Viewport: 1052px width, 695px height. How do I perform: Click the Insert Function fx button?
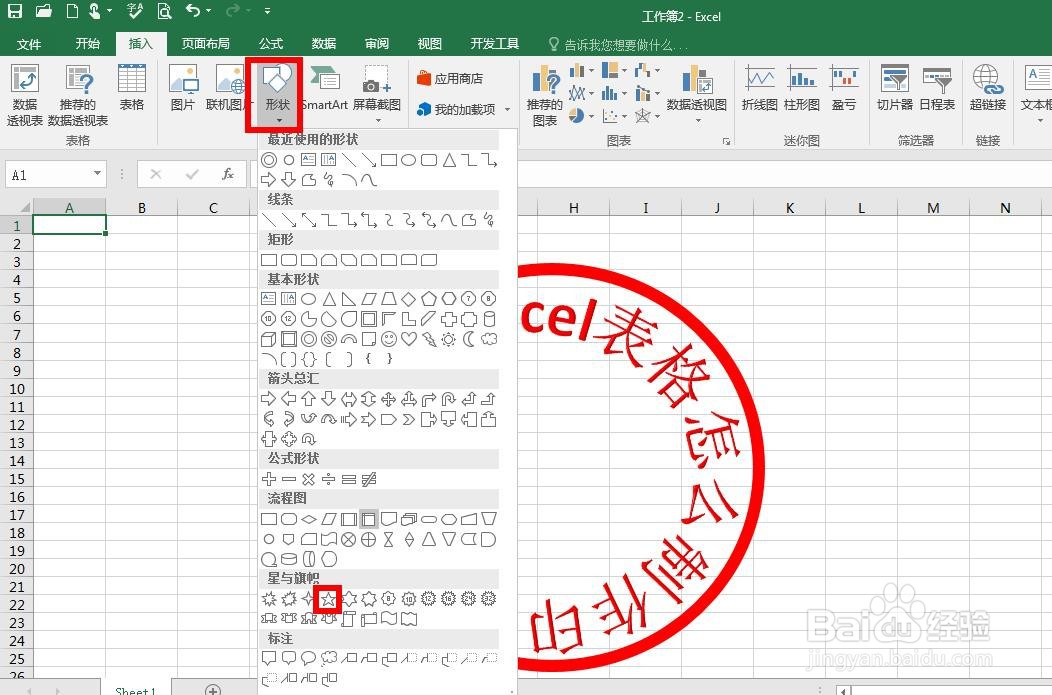[x=228, y=174]
